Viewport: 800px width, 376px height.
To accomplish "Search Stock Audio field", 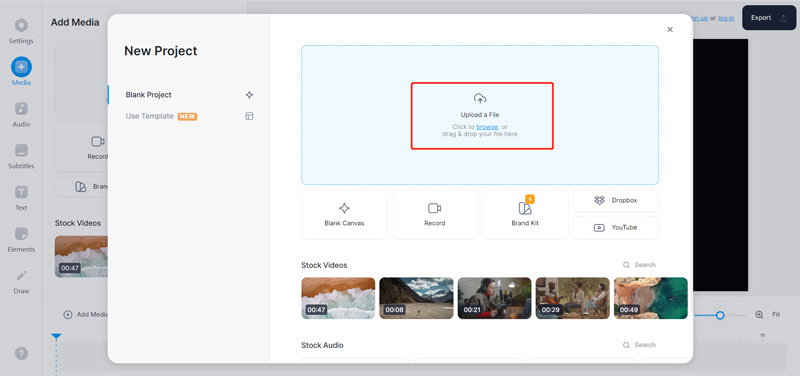I will 639,345.
